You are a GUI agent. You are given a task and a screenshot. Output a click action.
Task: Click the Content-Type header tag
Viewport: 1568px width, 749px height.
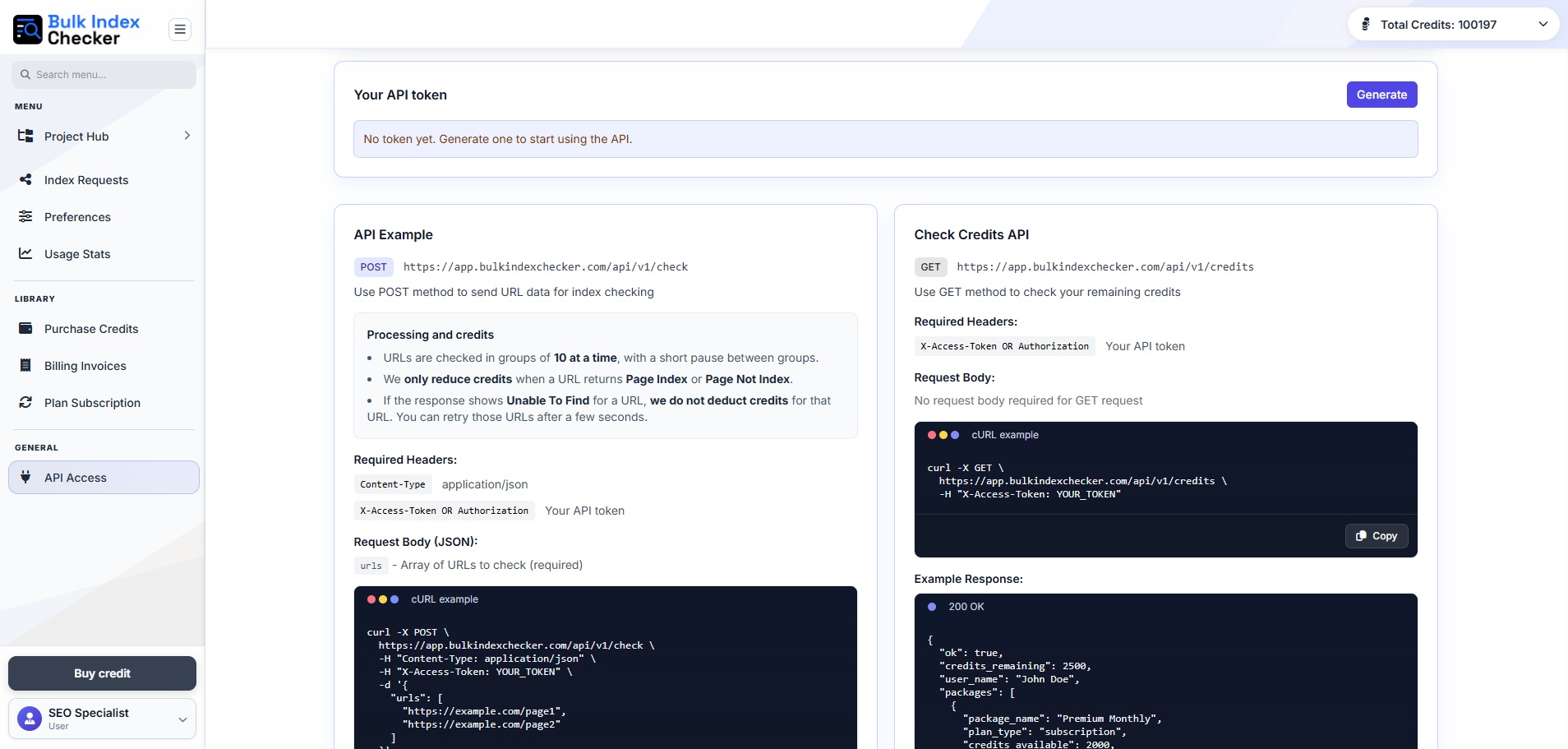point(393,484)
